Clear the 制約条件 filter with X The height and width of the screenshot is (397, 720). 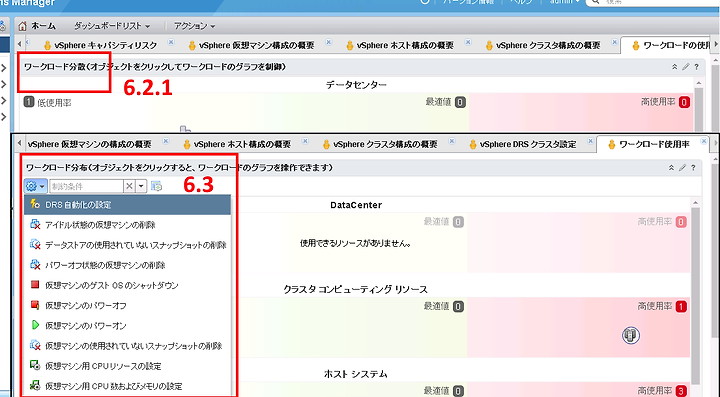[129, 186]
